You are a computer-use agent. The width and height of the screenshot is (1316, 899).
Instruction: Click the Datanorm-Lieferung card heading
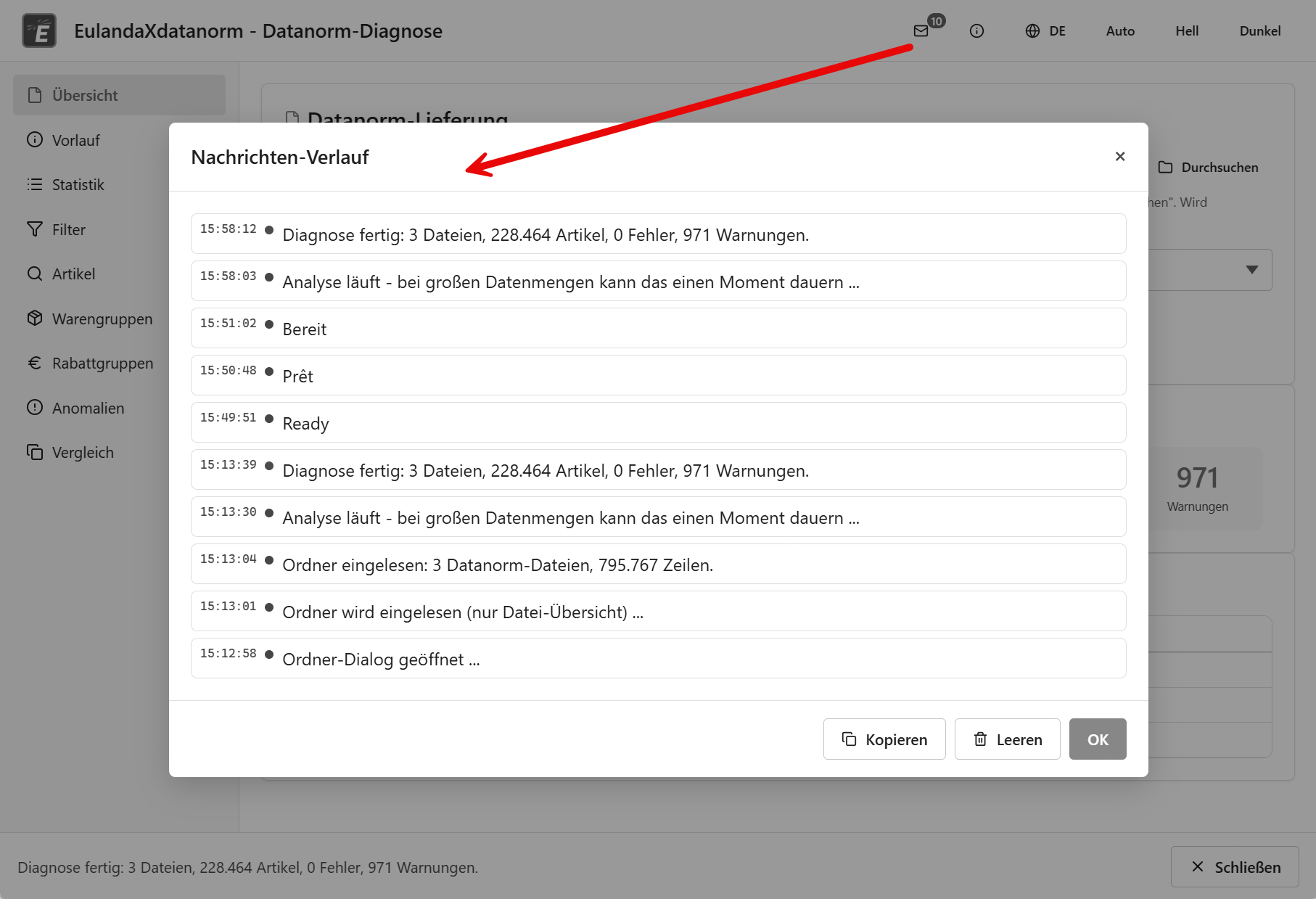tap(407, 118)
